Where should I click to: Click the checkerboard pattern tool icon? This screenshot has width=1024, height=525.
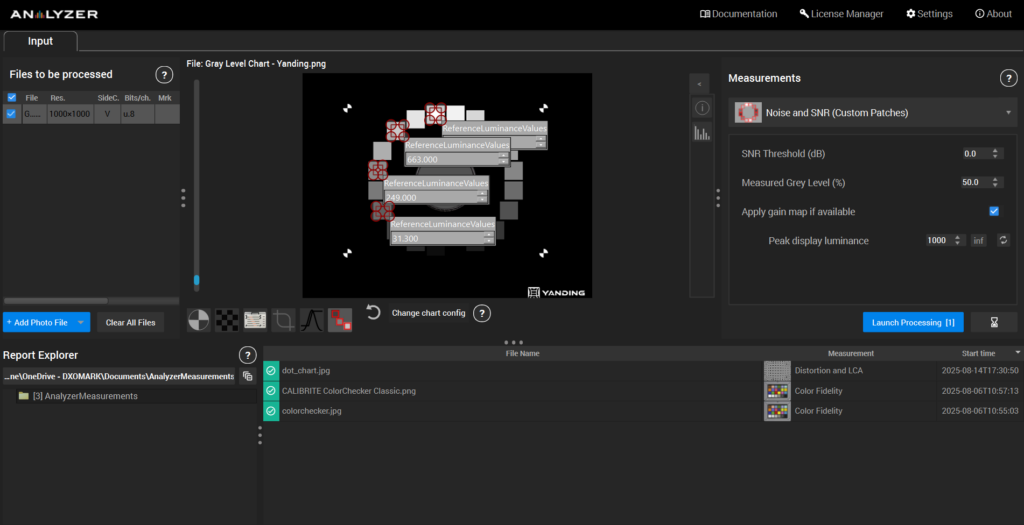[227, 320]
